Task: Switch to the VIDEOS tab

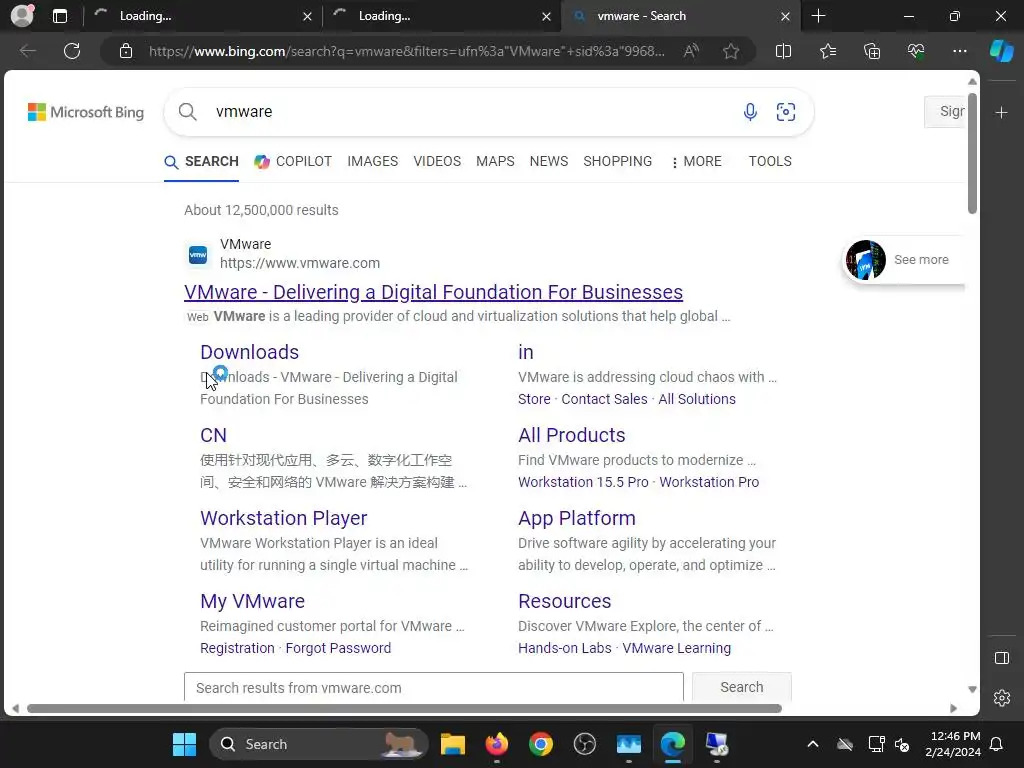Action: click(x=437, y=161)
